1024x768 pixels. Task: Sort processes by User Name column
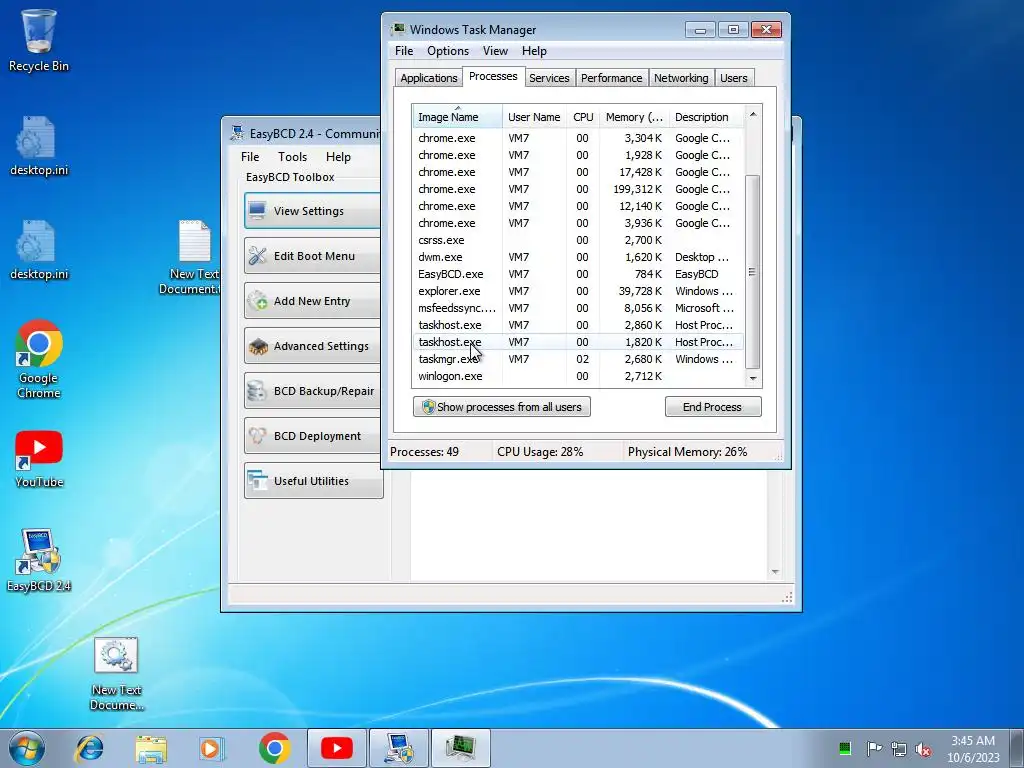534,117
